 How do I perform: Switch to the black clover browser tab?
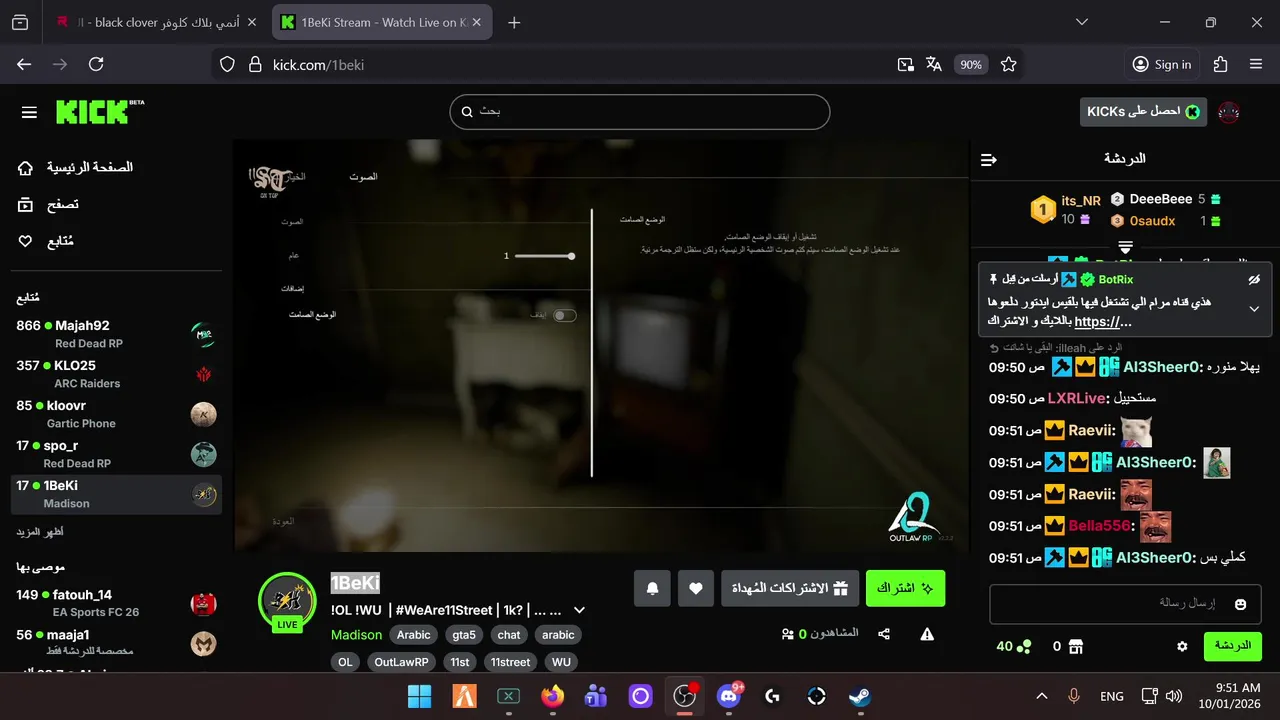[157, 22]
